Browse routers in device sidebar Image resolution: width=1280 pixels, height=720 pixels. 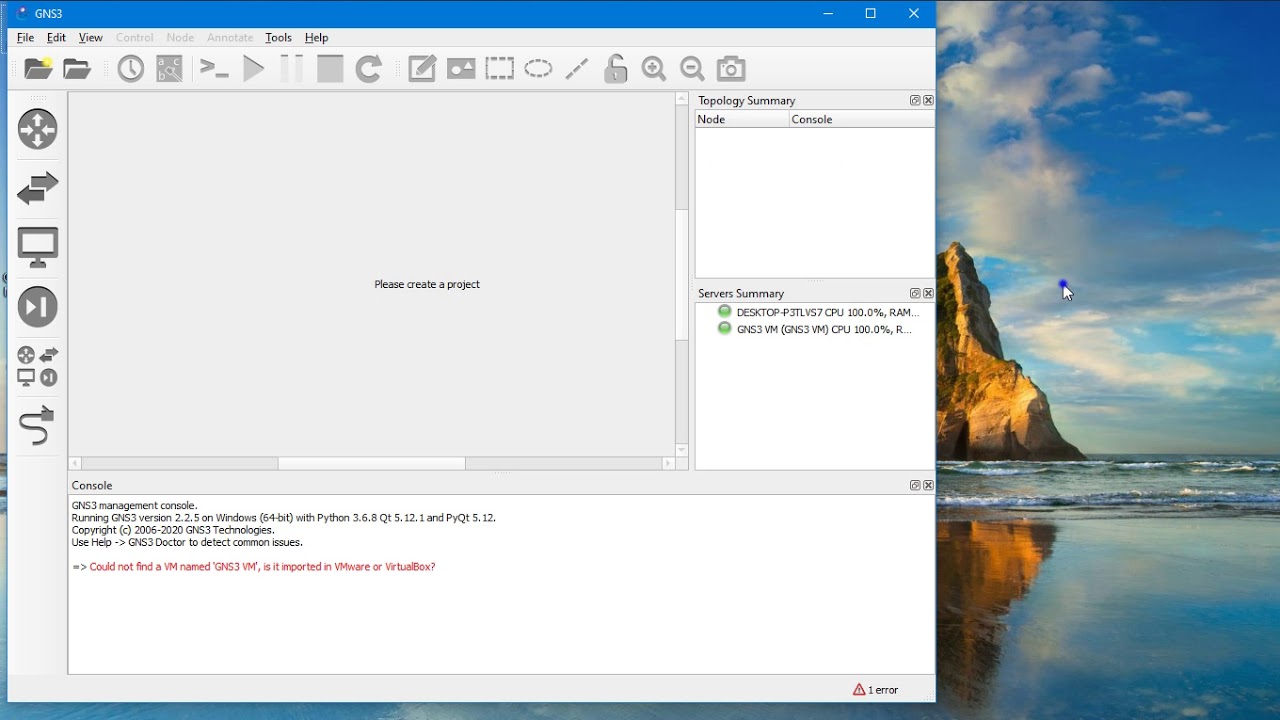38,129
